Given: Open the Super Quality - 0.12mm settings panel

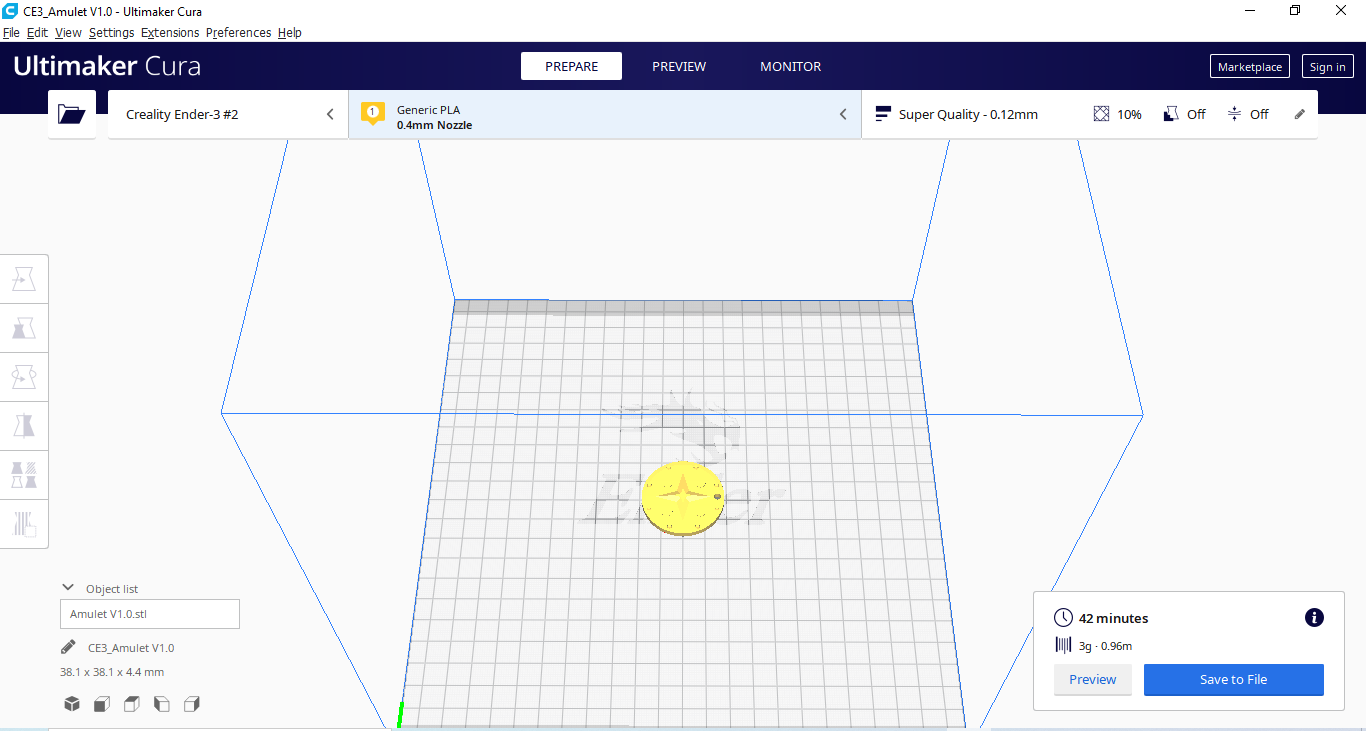Looking at the screenshot, I should coord(1090,114).
